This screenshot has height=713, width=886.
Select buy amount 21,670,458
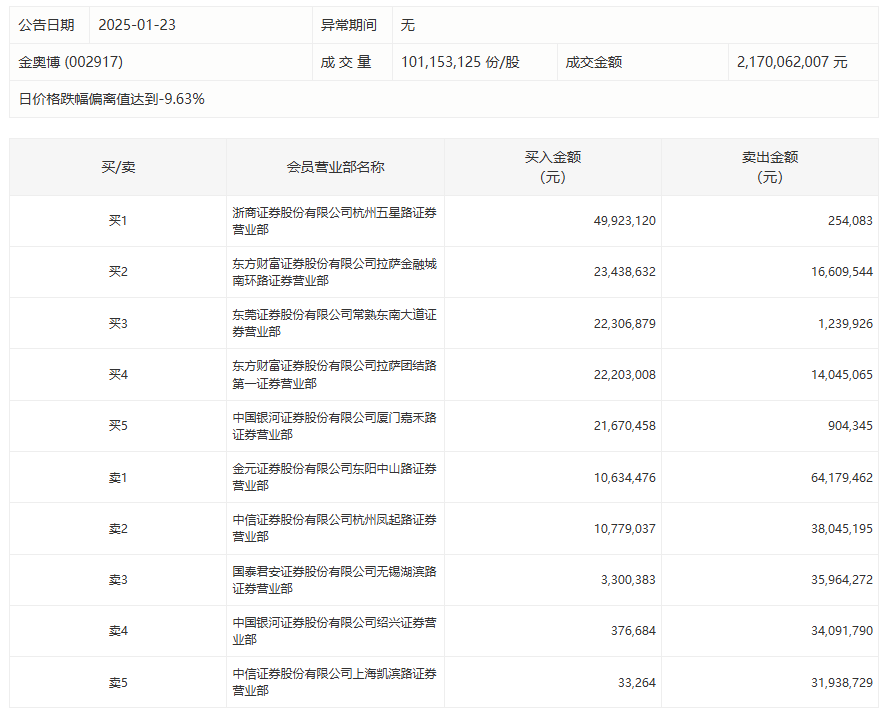click(x=624, y=425)
